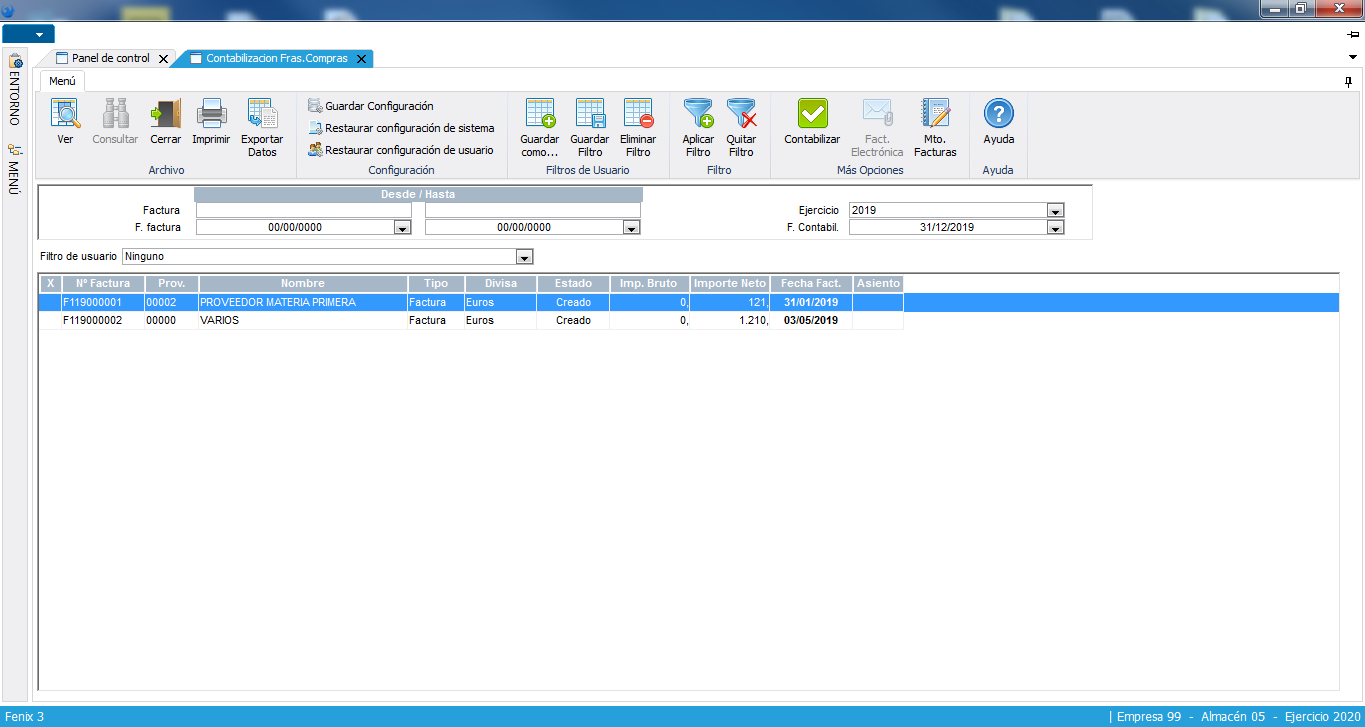The height and width of the screenshot is (727, 1365).
Task: Open the Ayuda help icon
Action: [x=998, y=114]
